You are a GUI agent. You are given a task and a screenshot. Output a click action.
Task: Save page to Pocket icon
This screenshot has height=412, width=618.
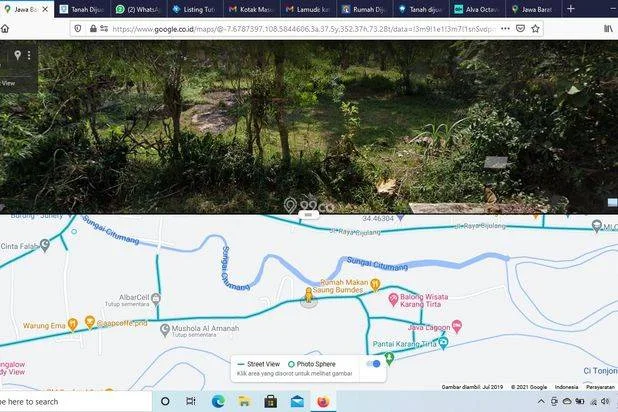(520, 28)
